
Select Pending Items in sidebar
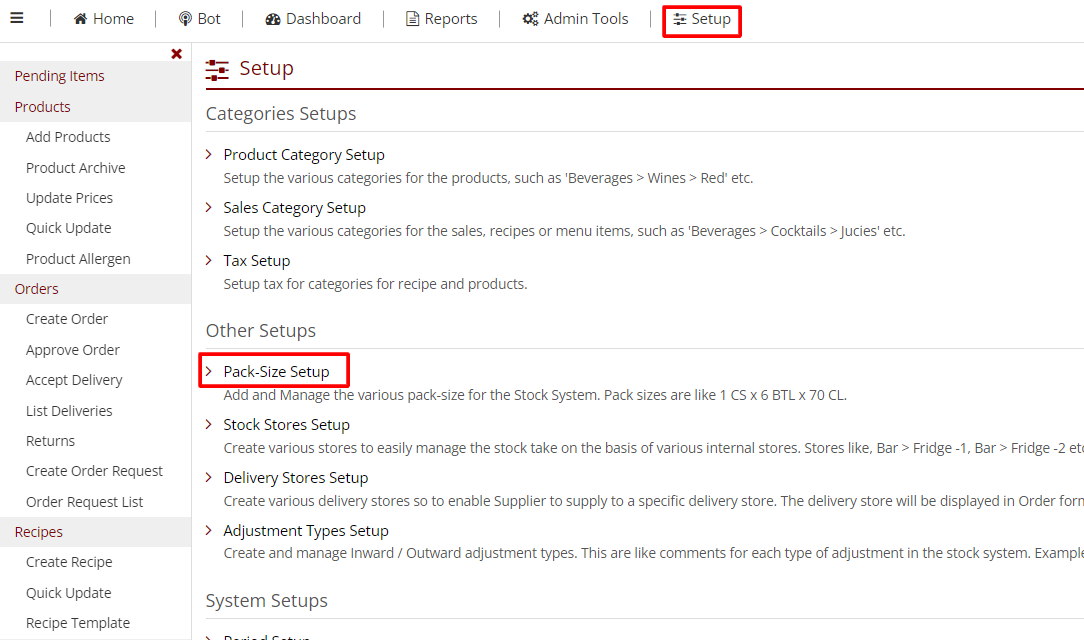pos(59,76)
